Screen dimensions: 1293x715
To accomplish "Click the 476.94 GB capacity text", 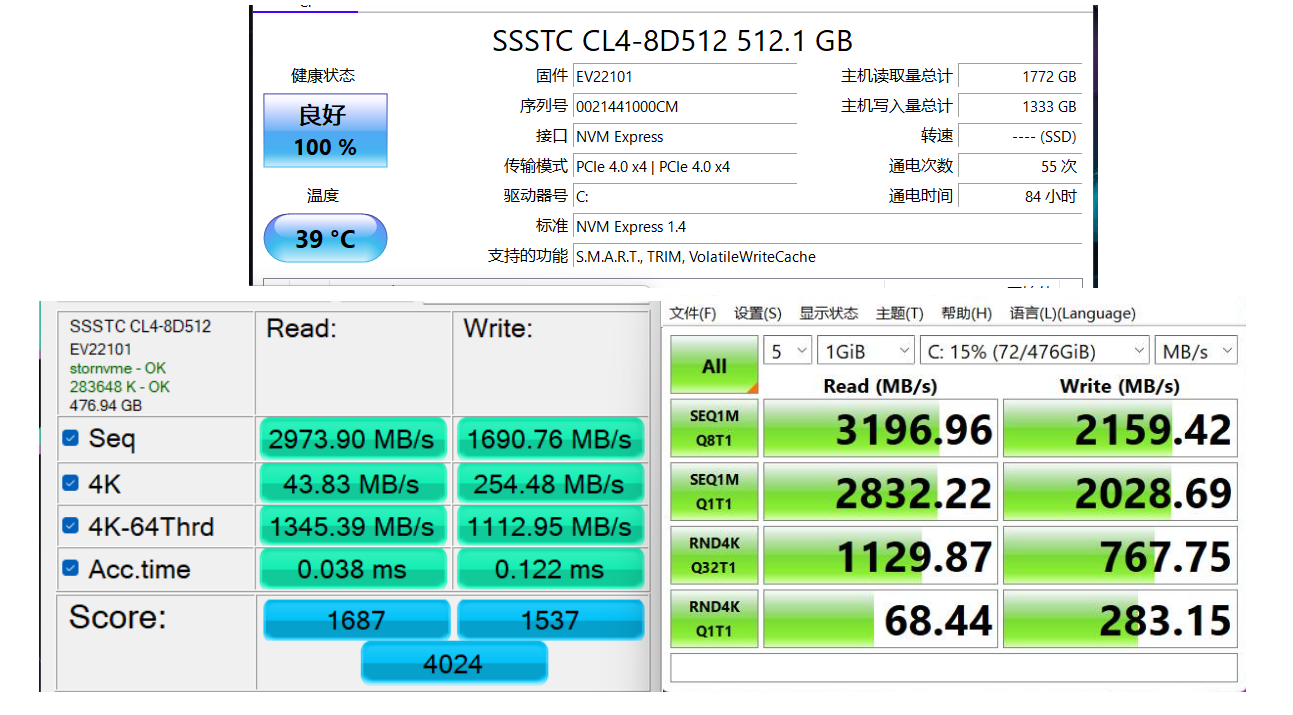I will pos(106,405).
